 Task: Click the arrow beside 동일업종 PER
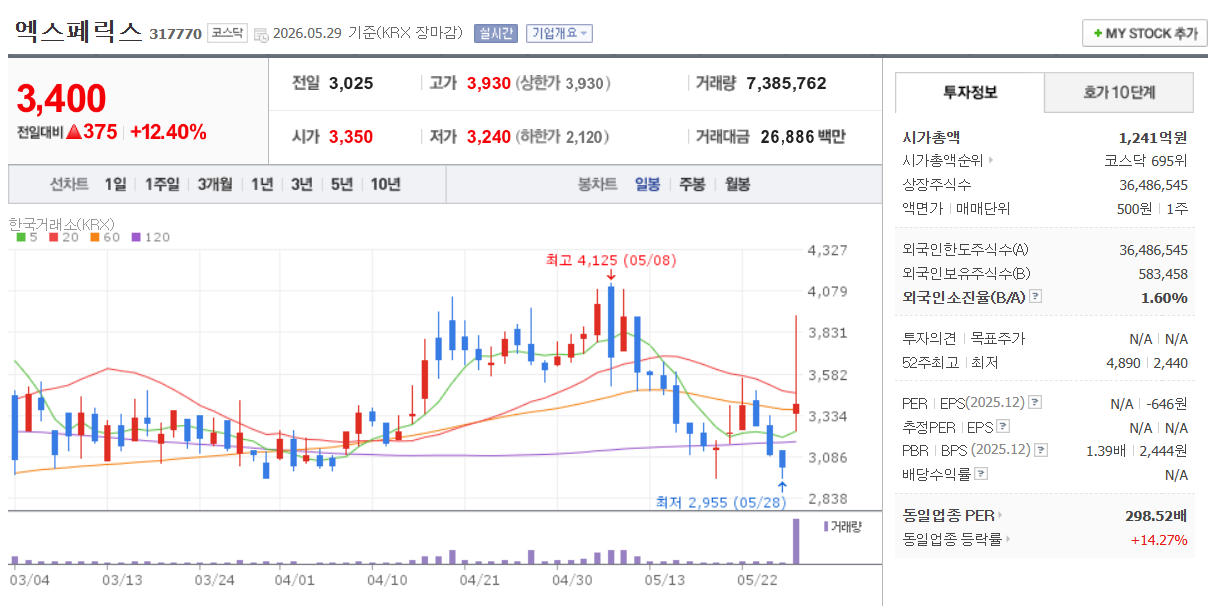[999, 516]
